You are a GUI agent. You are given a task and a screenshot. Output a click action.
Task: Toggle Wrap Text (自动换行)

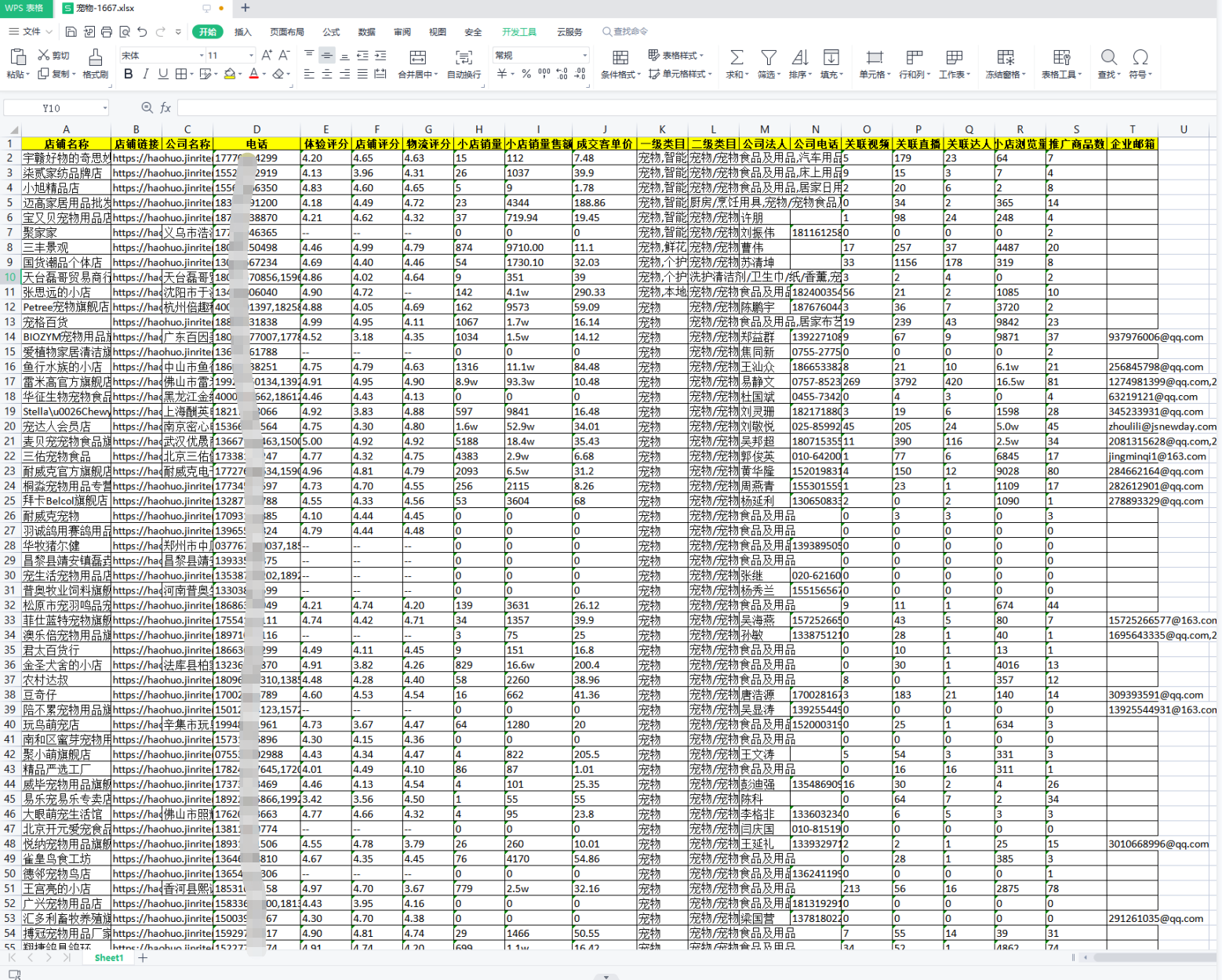(x=464, y=59)
